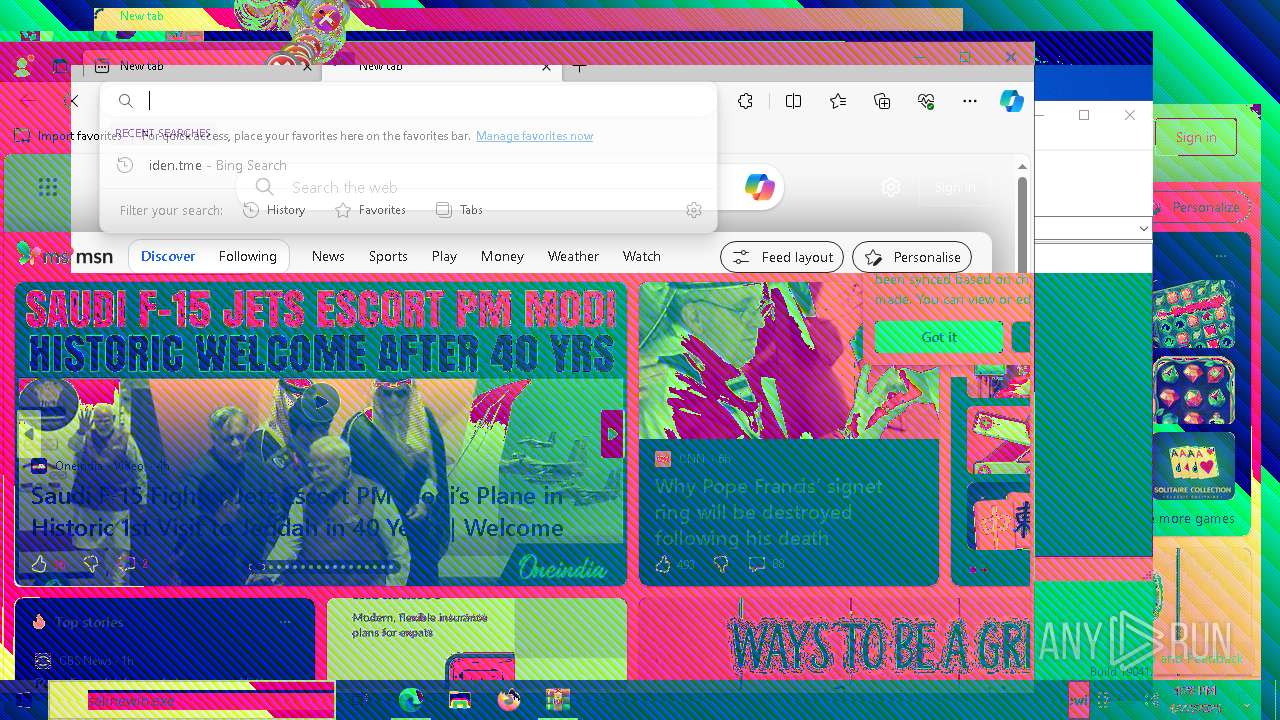
Task: Filter address bar search by History
Action: point(274,210)
